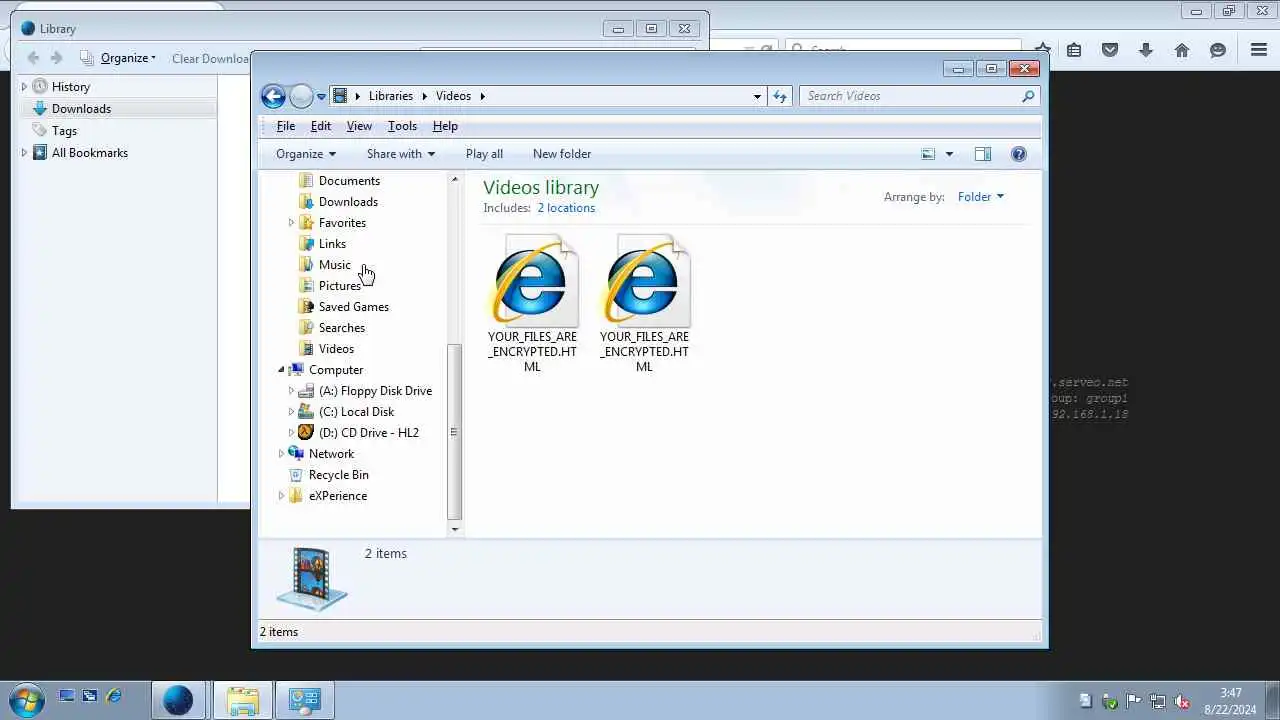Click the network tray icon

(x=1158, y=701)
